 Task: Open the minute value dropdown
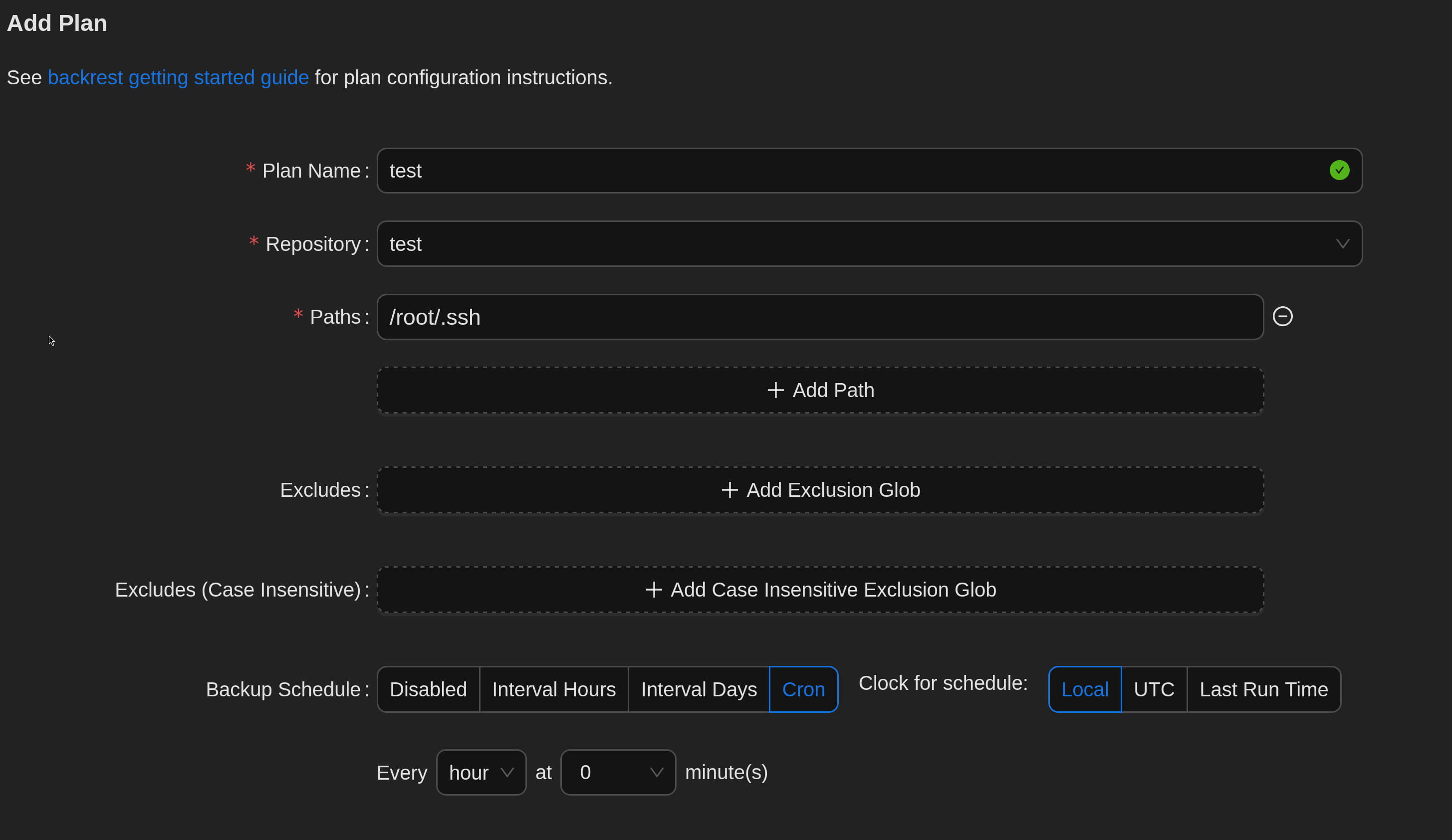pos(618,772)
